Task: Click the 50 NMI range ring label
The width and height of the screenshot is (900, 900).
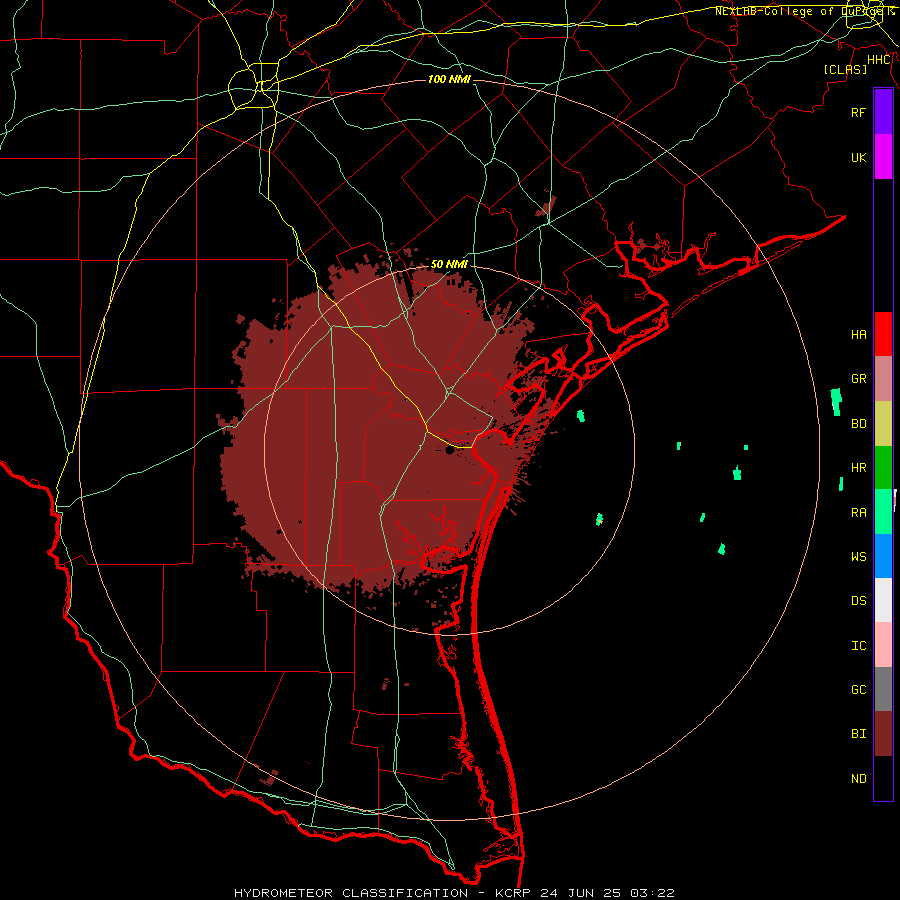Action: (x=449, y=264)
